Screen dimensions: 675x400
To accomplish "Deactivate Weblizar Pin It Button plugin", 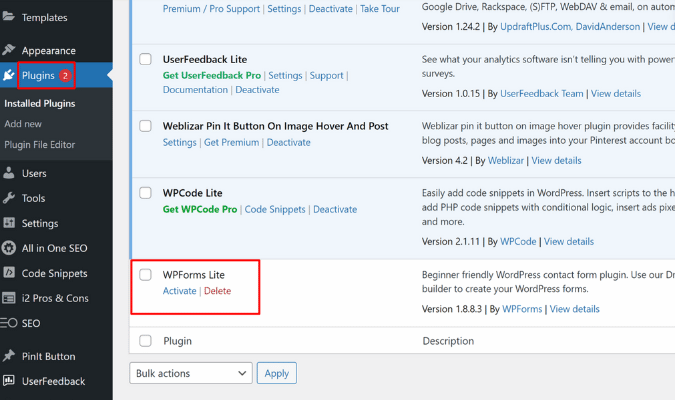I will click(288, 143).
